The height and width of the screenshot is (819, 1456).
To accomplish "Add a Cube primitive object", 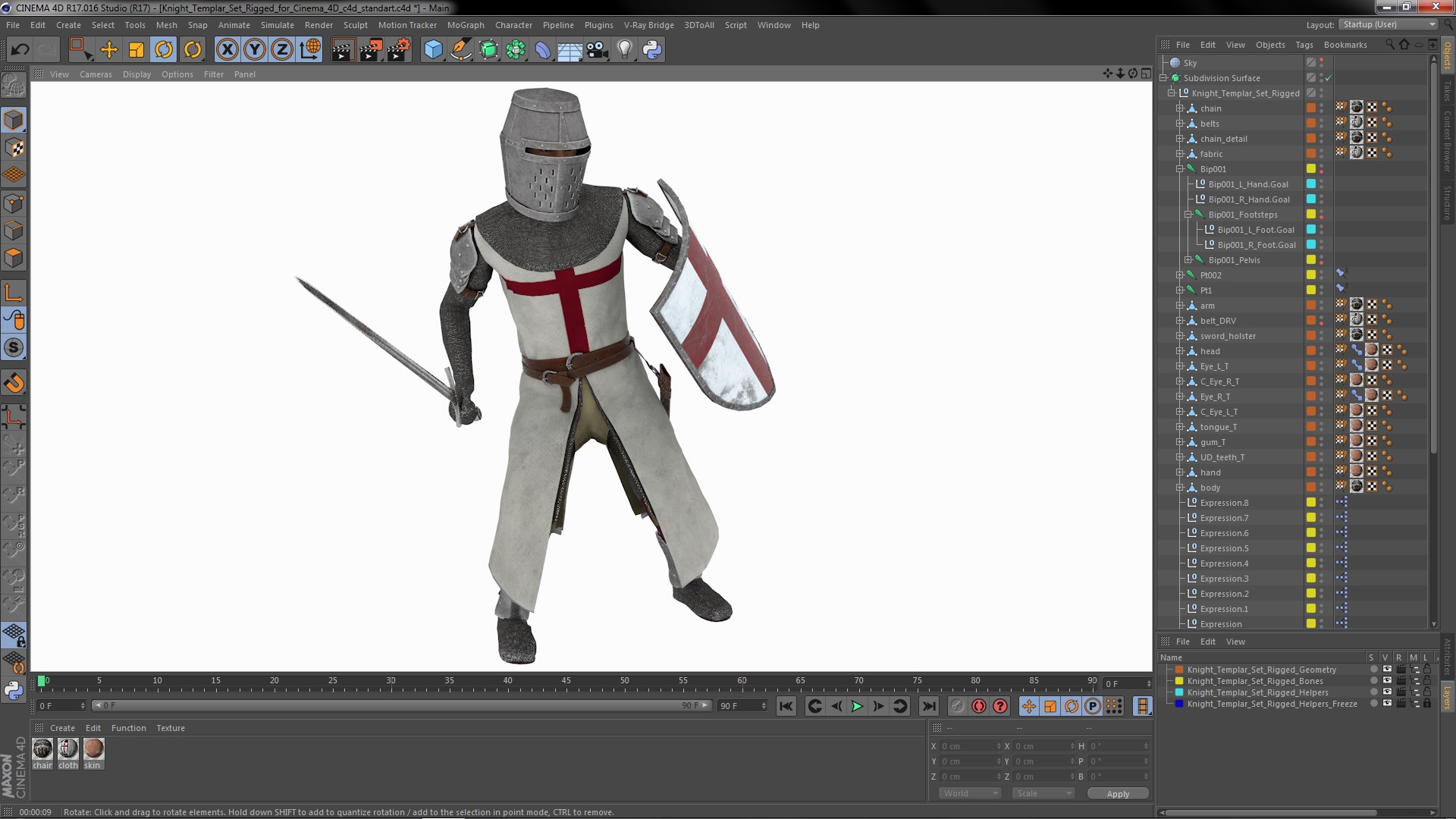I will click(x=433, y=50).
